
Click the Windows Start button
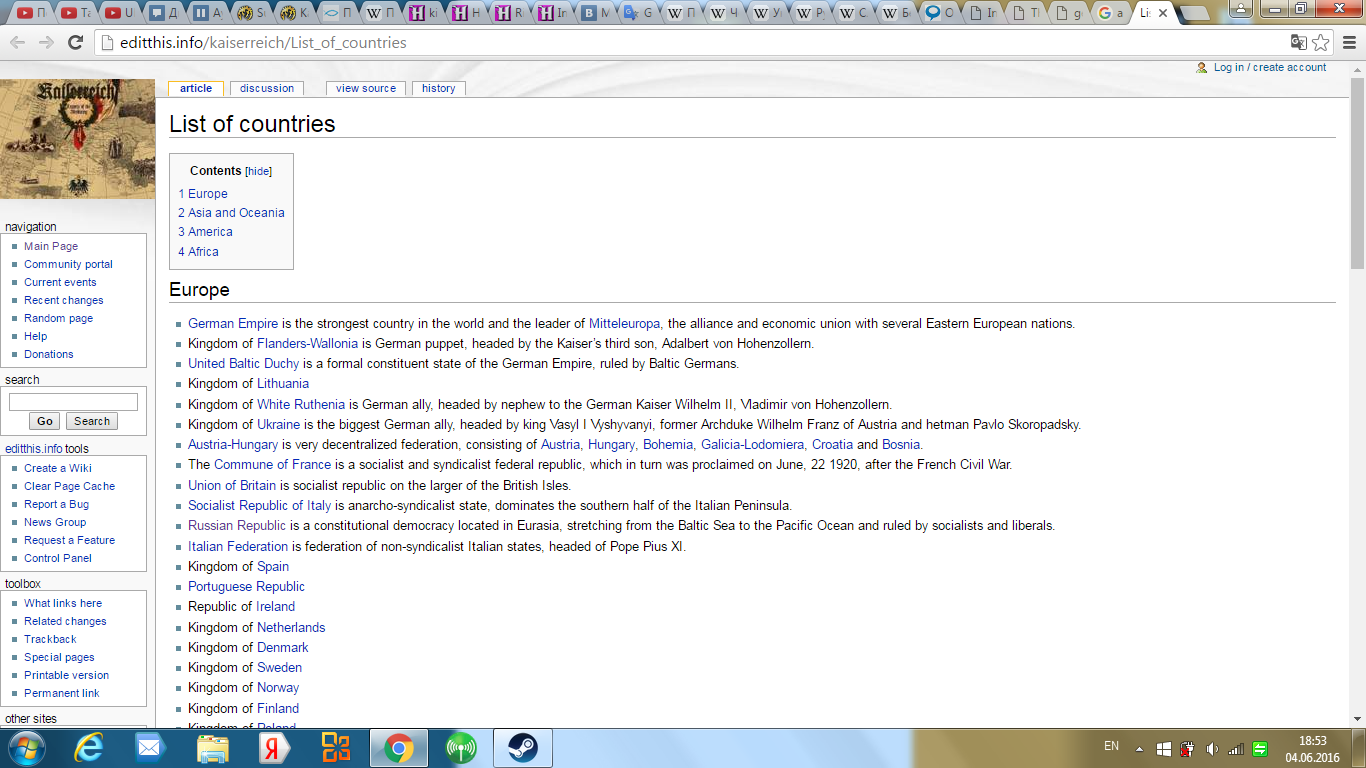click(25, 748)
